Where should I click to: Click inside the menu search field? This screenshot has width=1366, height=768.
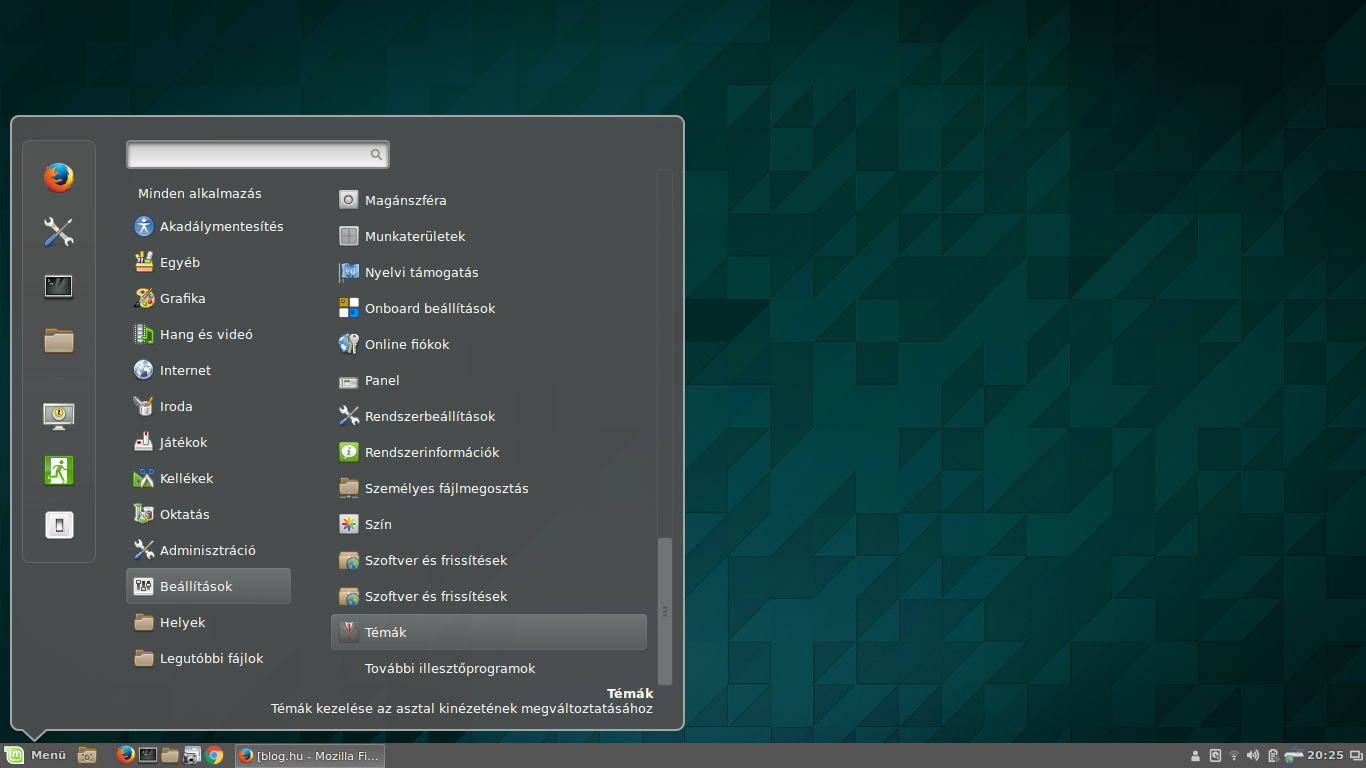257,154
